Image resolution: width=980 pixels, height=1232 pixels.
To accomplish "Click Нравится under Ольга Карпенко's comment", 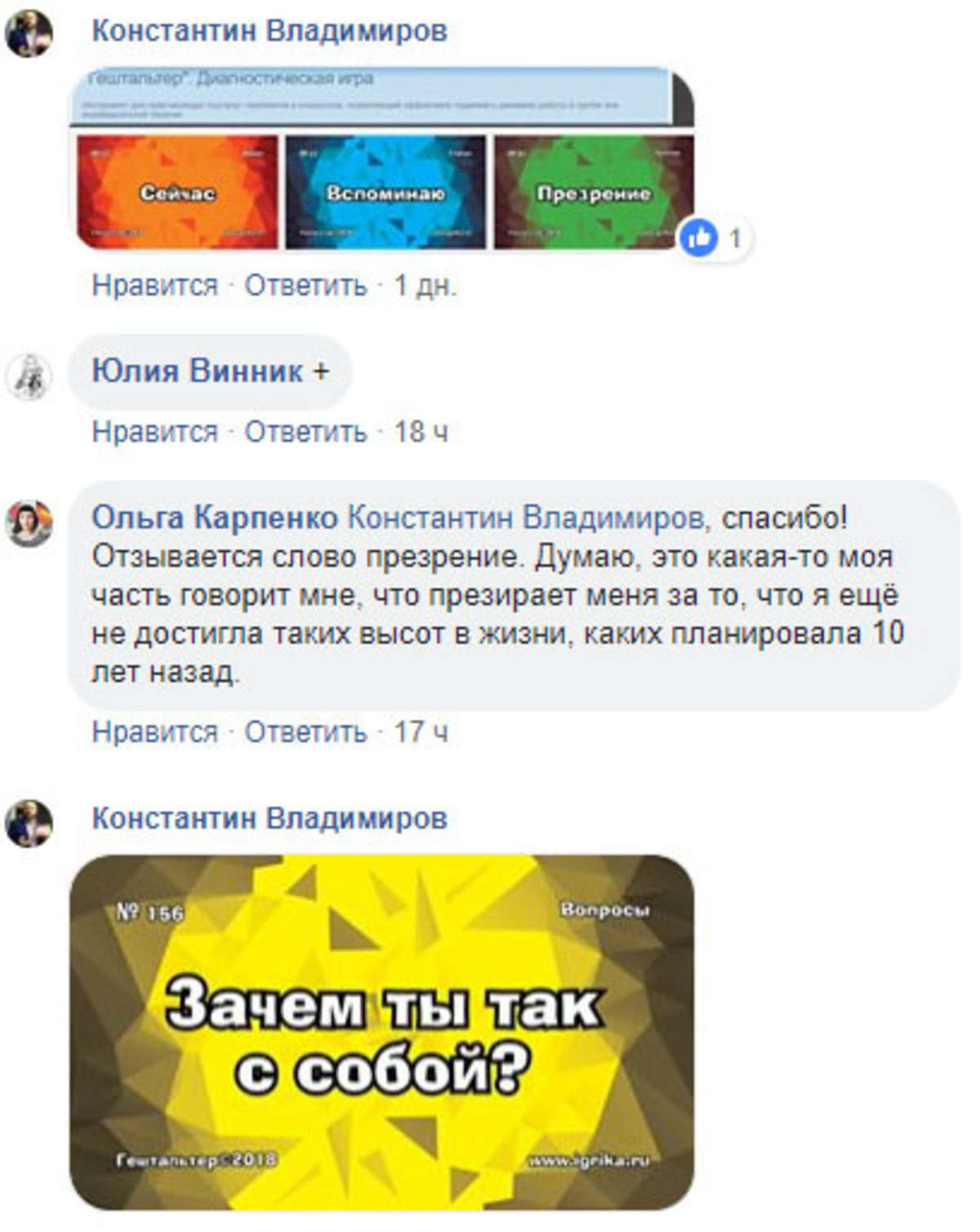I will [x=155, y=732].
